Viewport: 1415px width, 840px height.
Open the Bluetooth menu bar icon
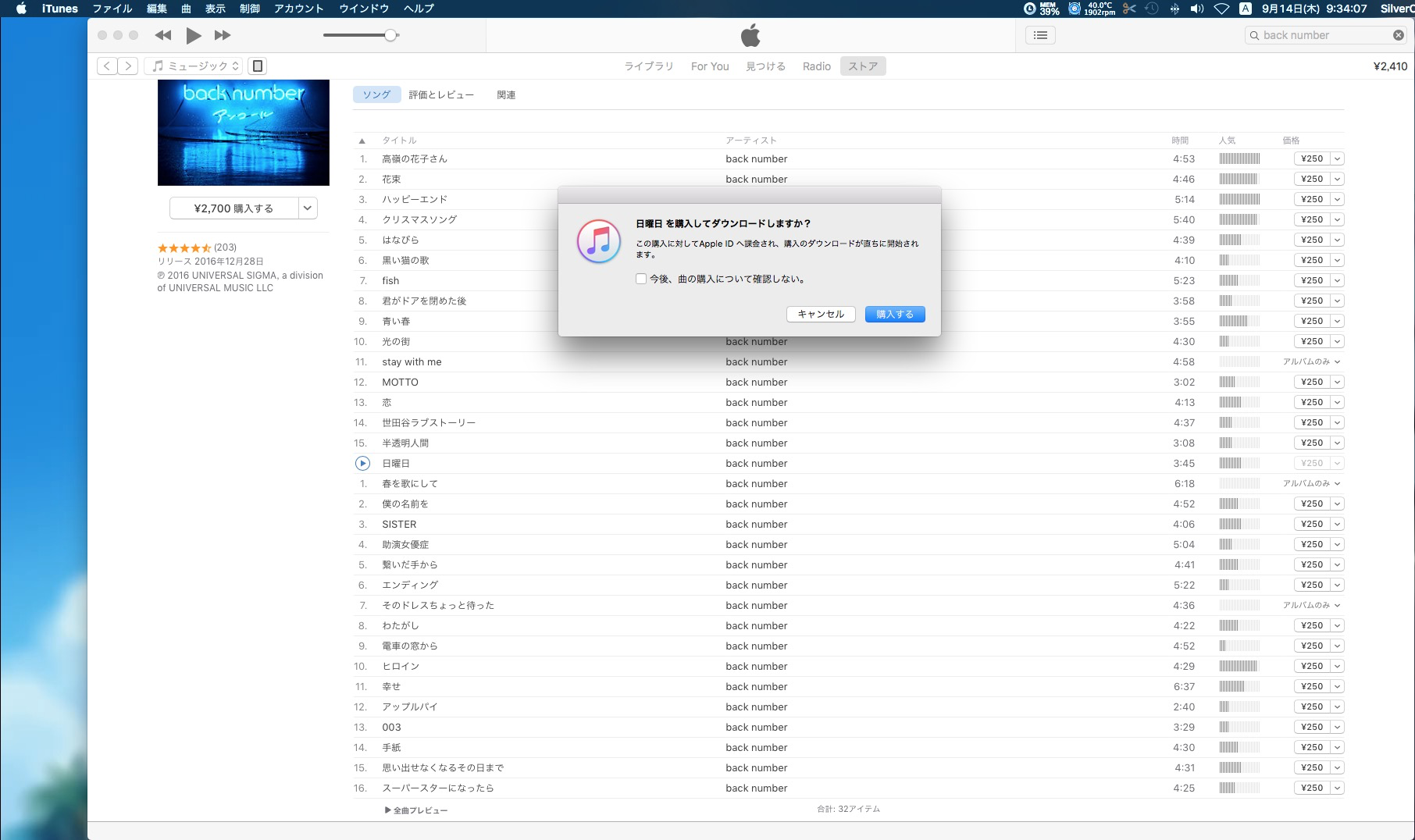[x=1174, y=9]
